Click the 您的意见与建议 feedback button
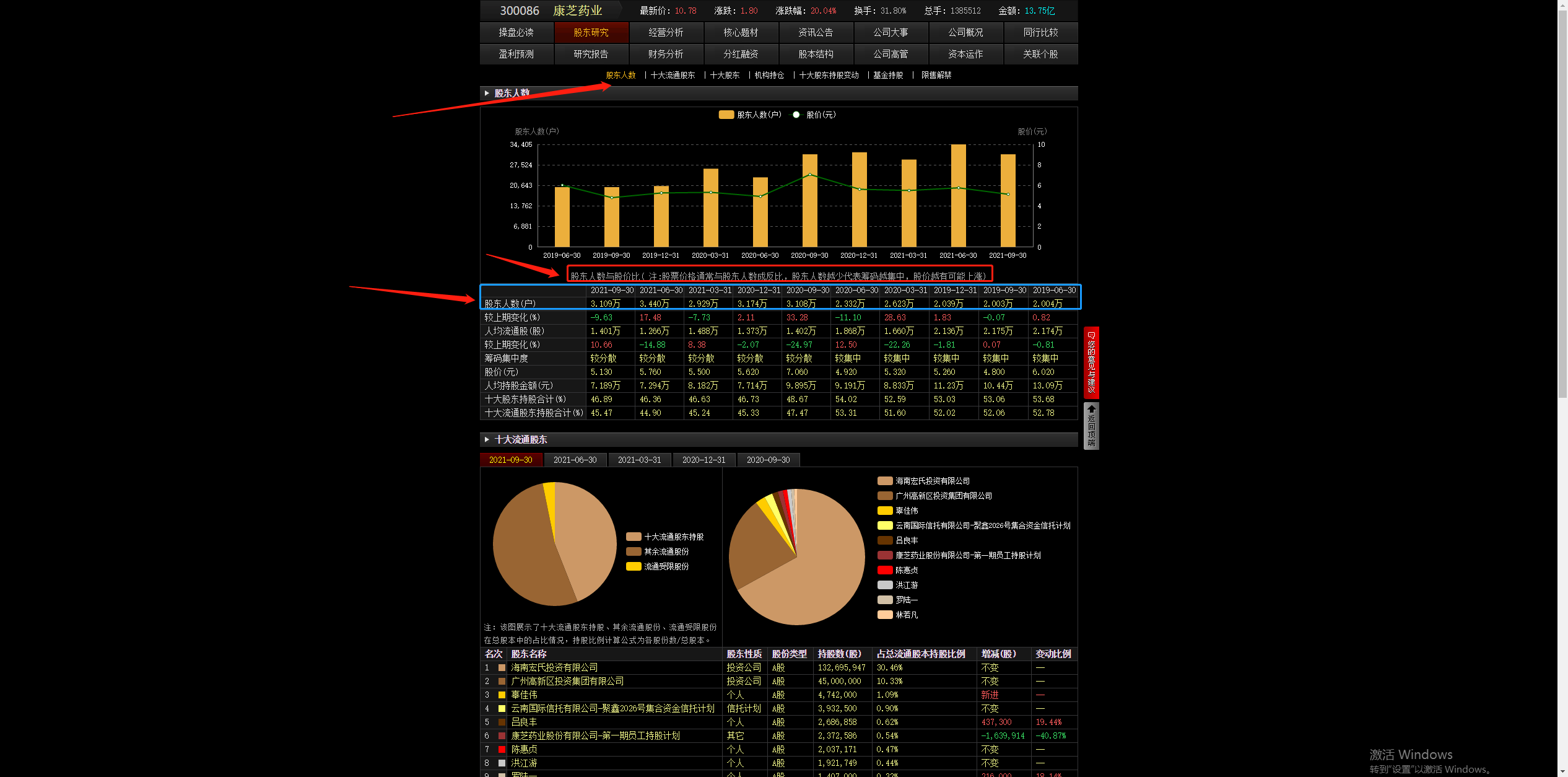Screen dimensions: 1568x777 pyautogui.click(x=1091, y=362)
